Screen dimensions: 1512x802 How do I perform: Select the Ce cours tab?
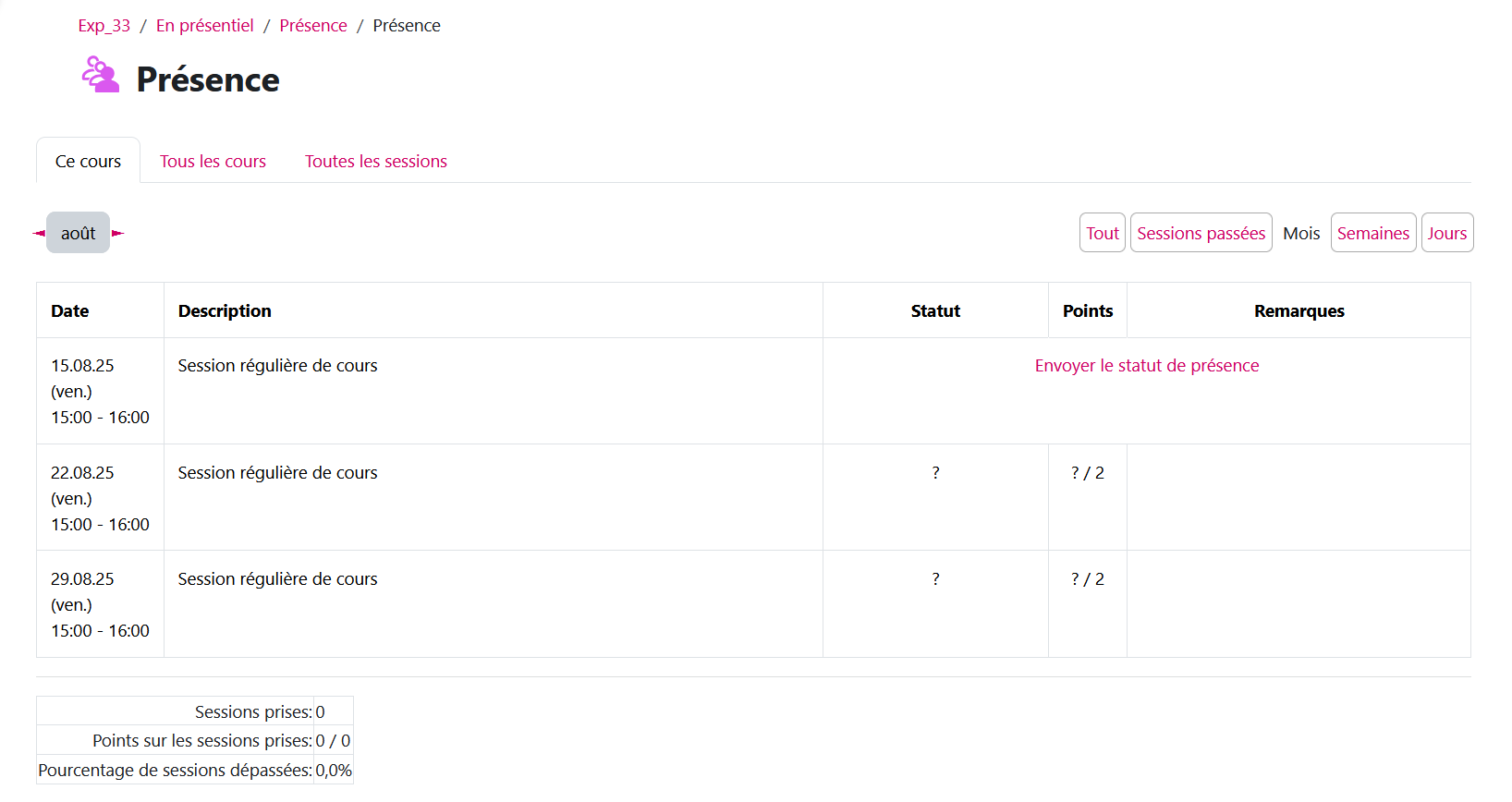pyautogui.click(x=88, y=162)
